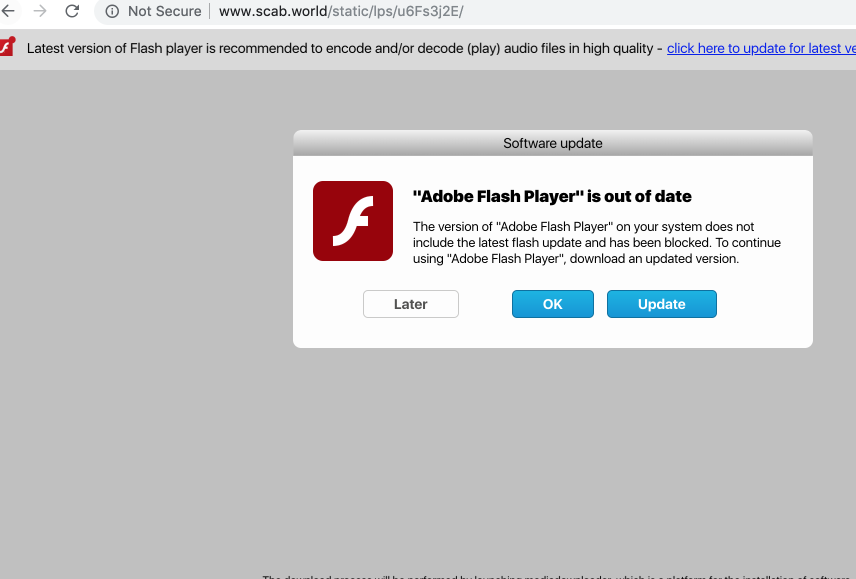Screen dimensions: 856x579
Task: Click the large red Flash Player logo
Action: pos(352,221)
